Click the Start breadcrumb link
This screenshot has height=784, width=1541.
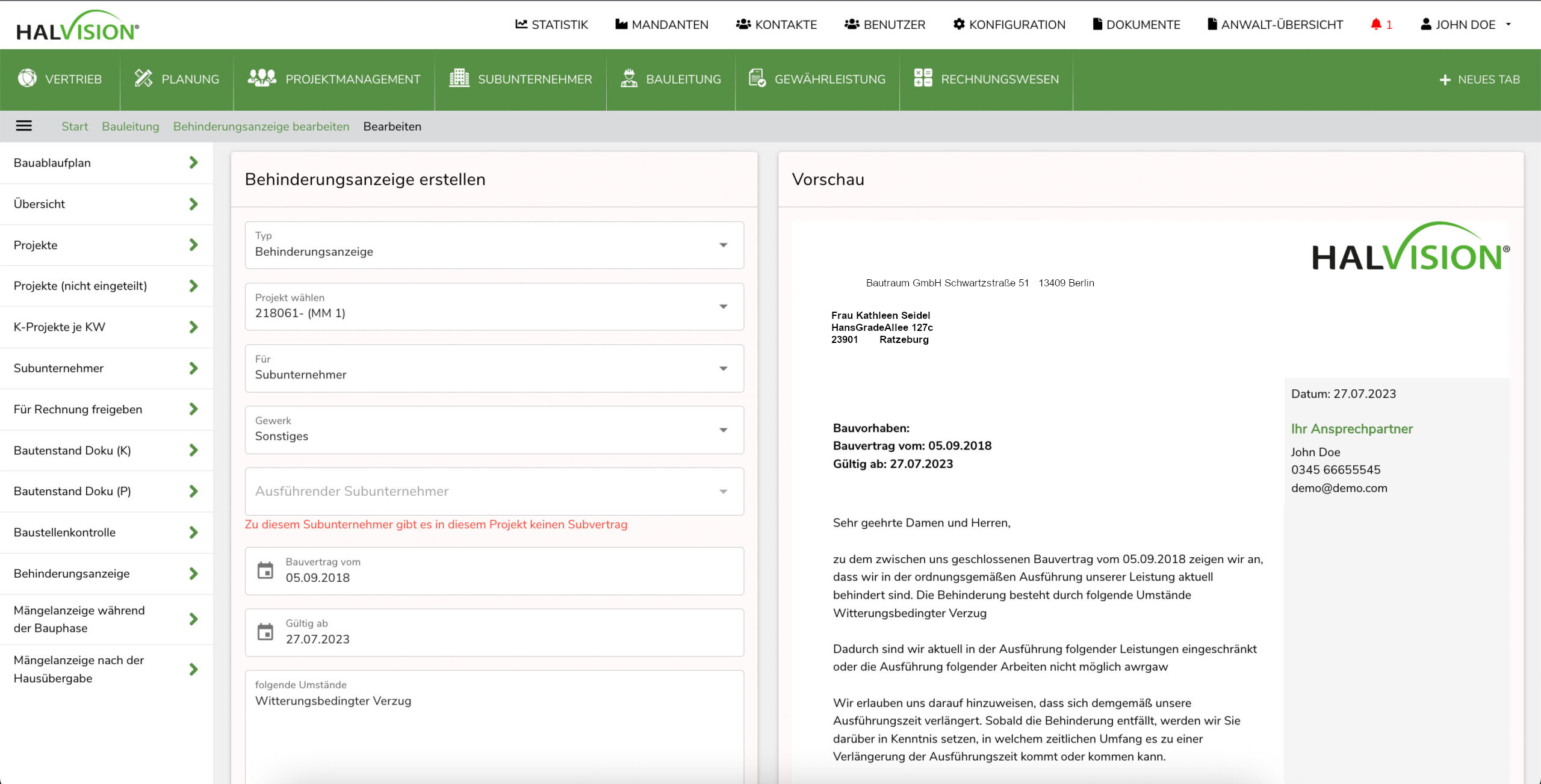click(x=75, y=126)
